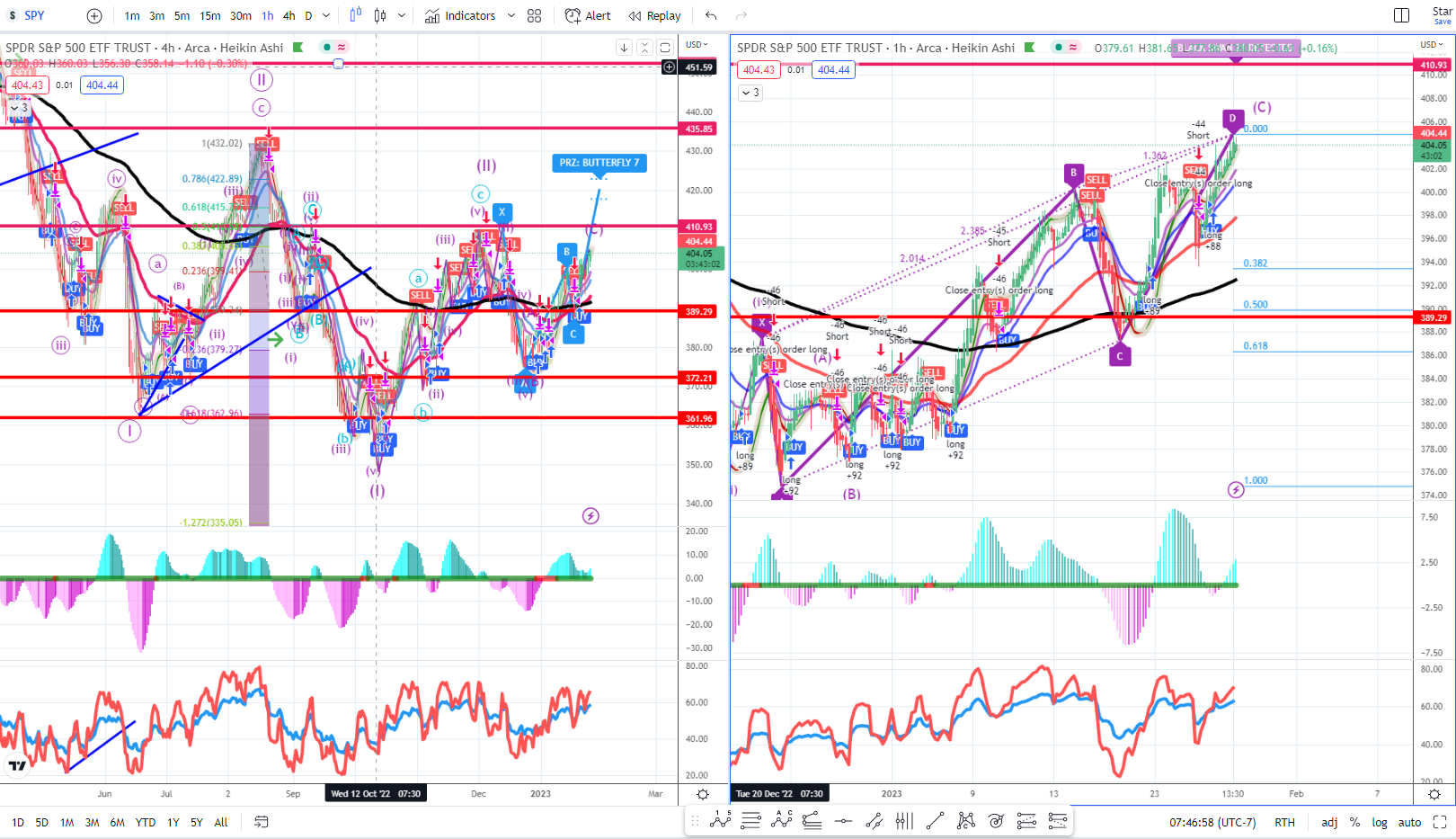Open the Indicators dialog
The height and width of the screenshot is (839, 1456).
click(x=460, y=15)
